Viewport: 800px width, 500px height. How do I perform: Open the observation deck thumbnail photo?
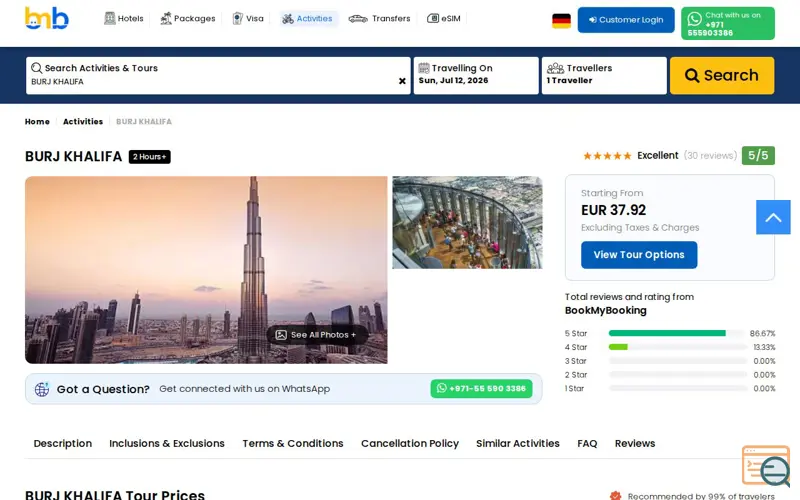tap(467, 222)
